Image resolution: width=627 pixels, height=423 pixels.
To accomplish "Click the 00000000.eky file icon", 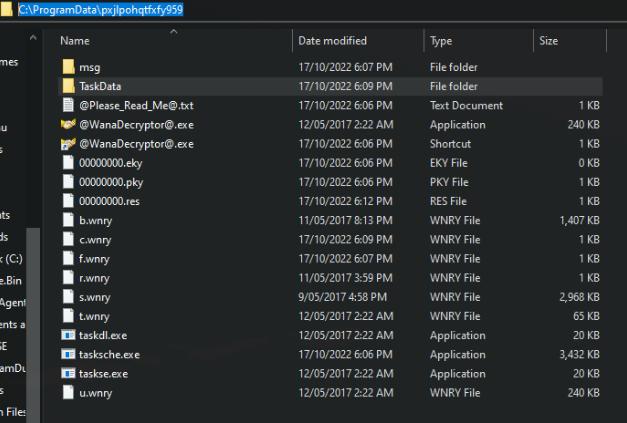I will click(x=68, y=163).
